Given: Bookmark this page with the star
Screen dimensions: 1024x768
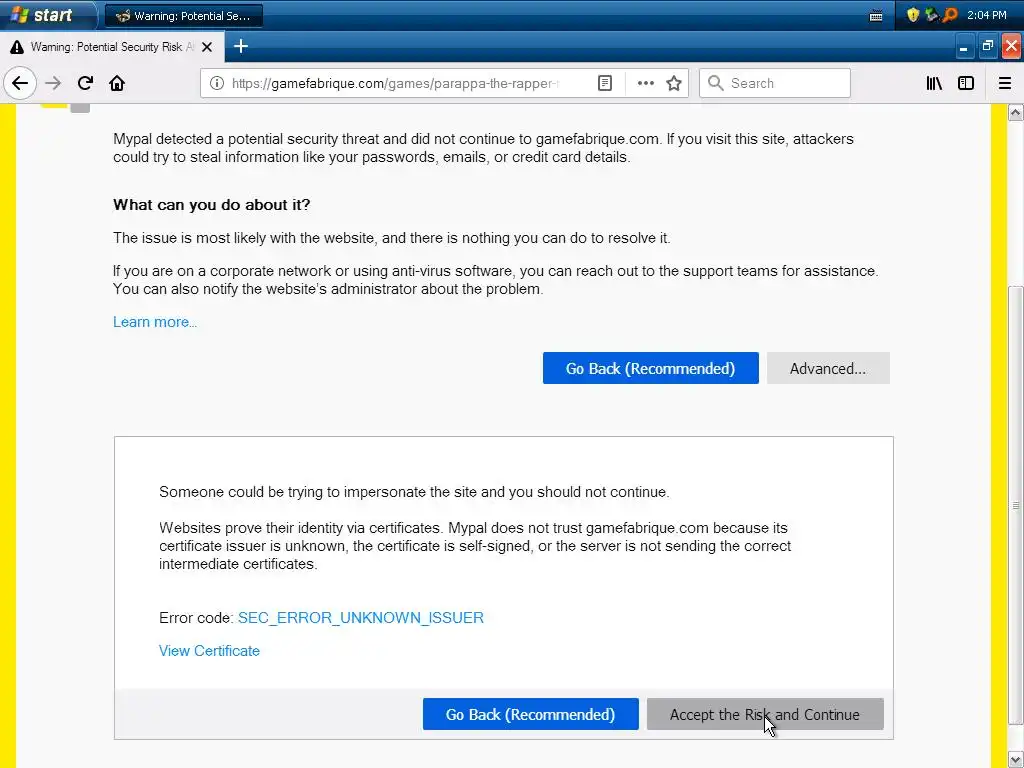Looking at the screenshot, I should coord(674,84).
